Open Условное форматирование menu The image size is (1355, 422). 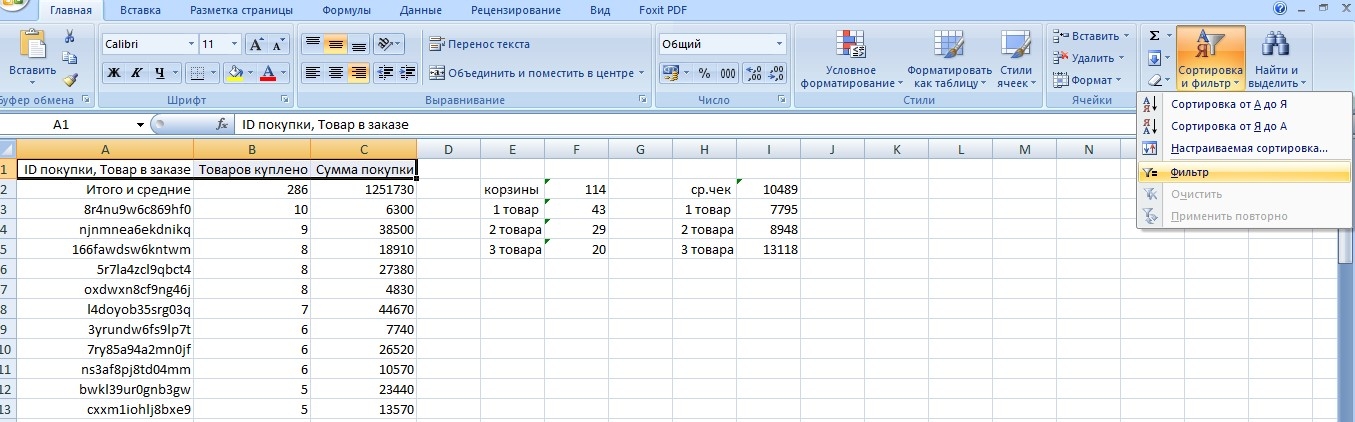tap(850, 58)
